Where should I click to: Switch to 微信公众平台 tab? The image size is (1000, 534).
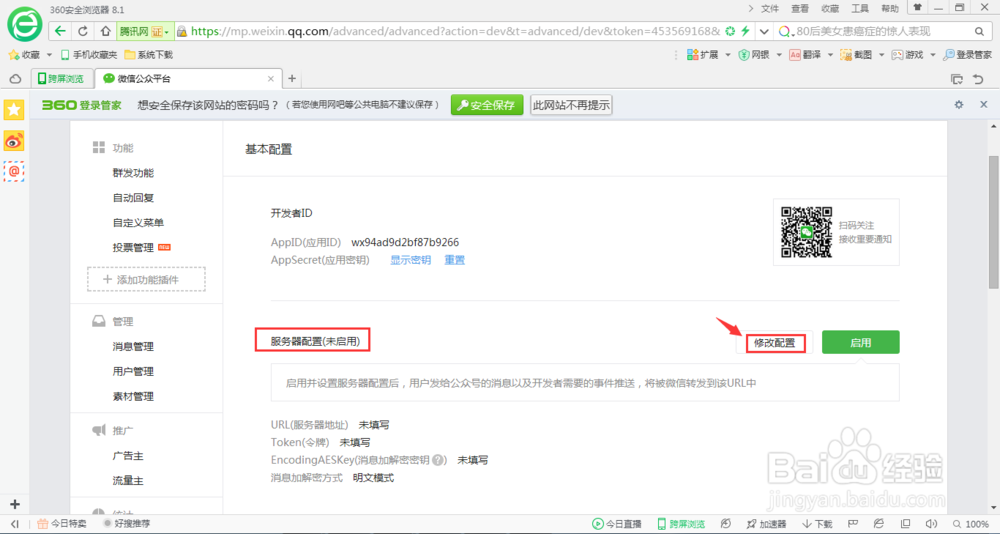tap(188, 78)
